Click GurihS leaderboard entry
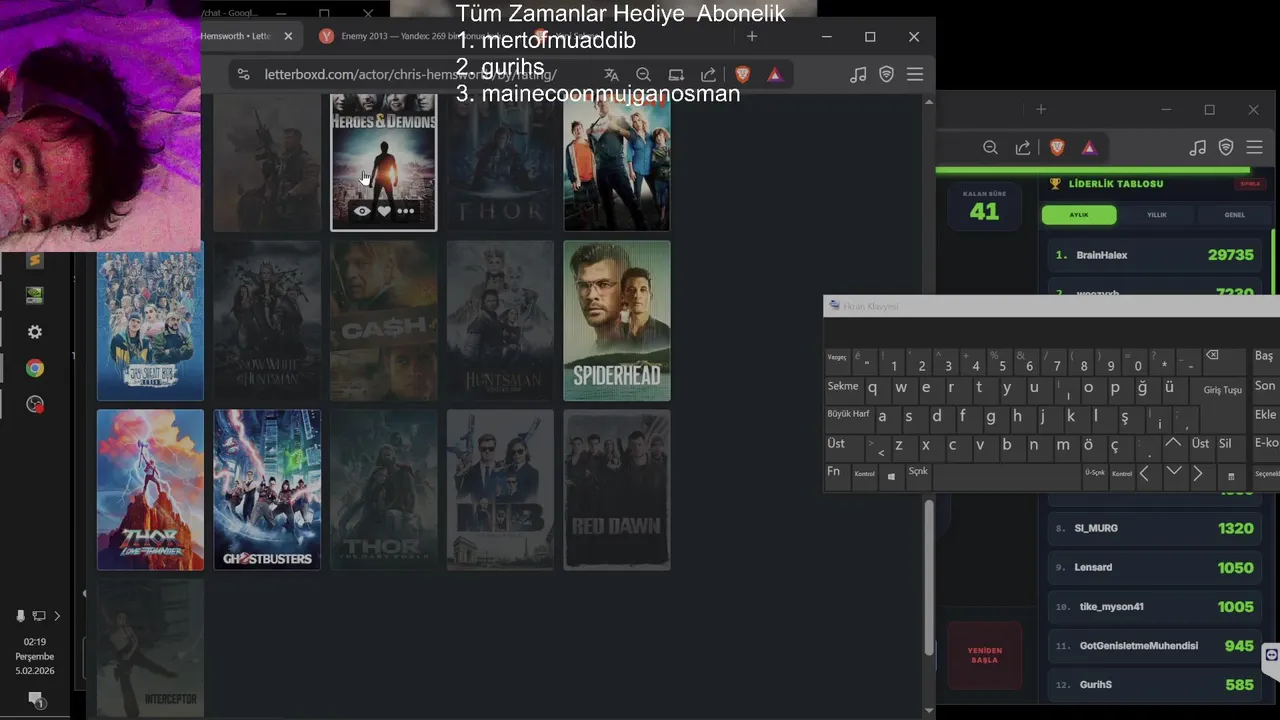Viewport: 1280px width, 720px height. tap(1155, 685)
